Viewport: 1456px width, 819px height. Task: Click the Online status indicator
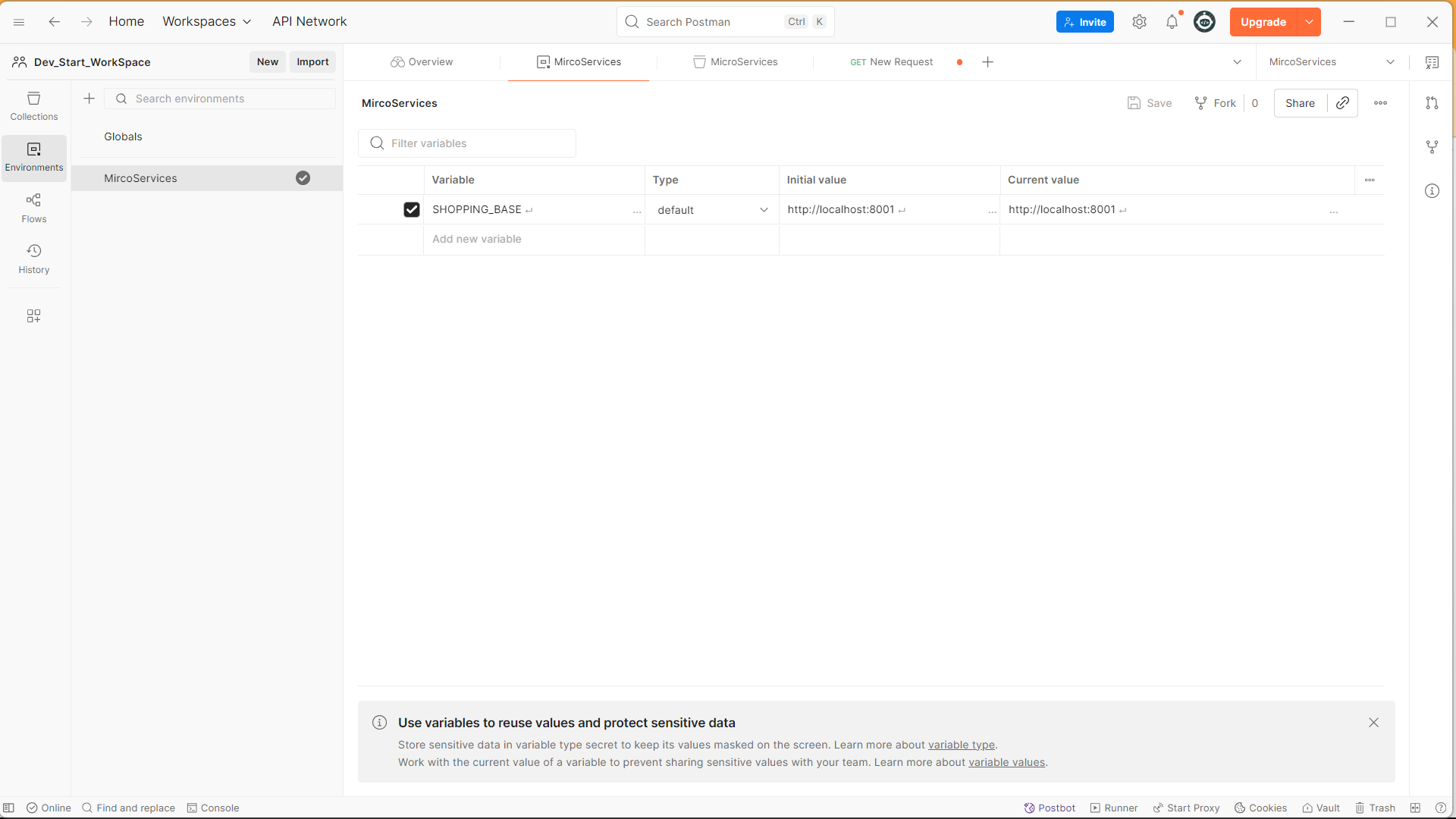[49, 808]
